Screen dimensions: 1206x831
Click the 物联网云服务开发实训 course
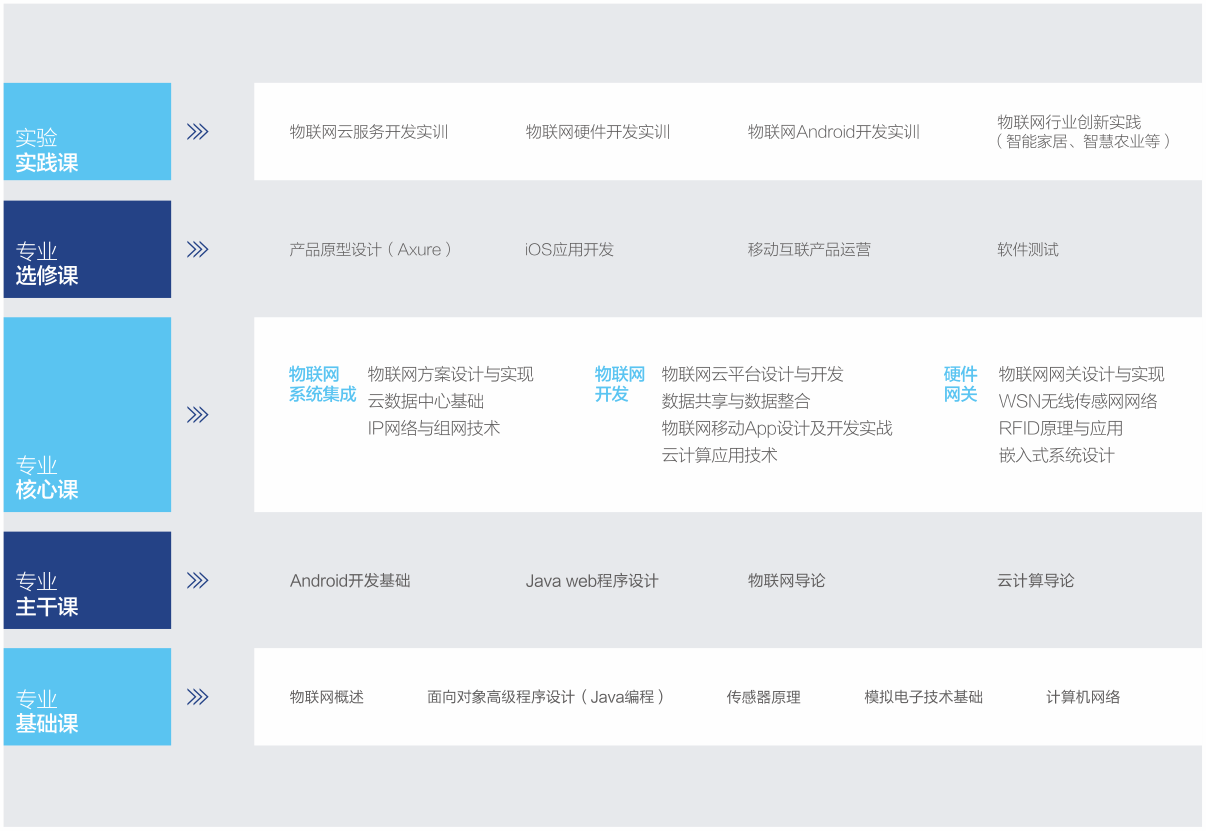pyautogui.click(x=369, y=132)
